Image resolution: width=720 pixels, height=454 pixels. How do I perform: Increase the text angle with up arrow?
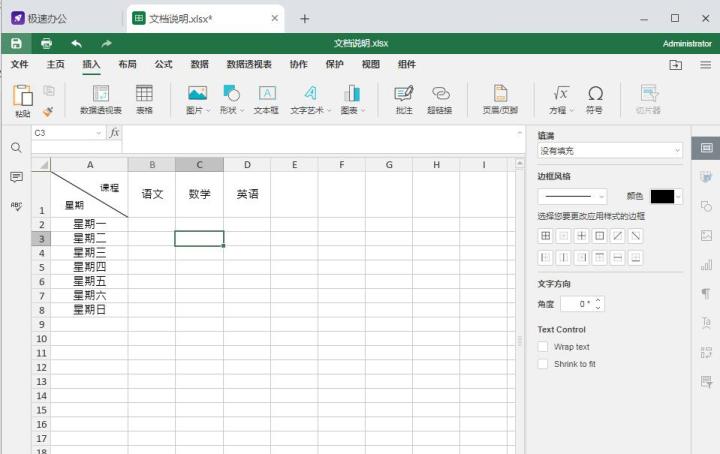[x=598, y=300]
